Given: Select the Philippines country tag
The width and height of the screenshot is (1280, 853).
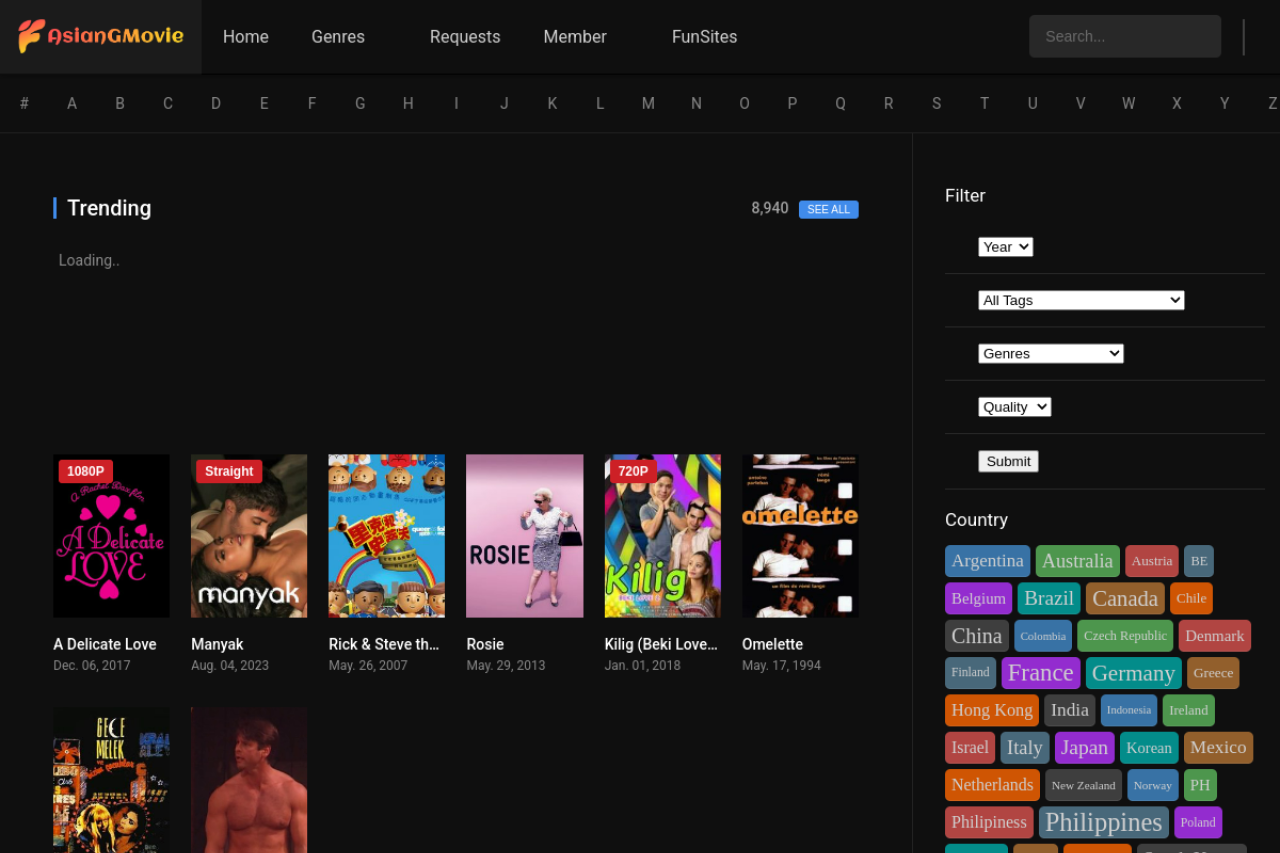Looking at the screenshot, I should [1103, 822].
